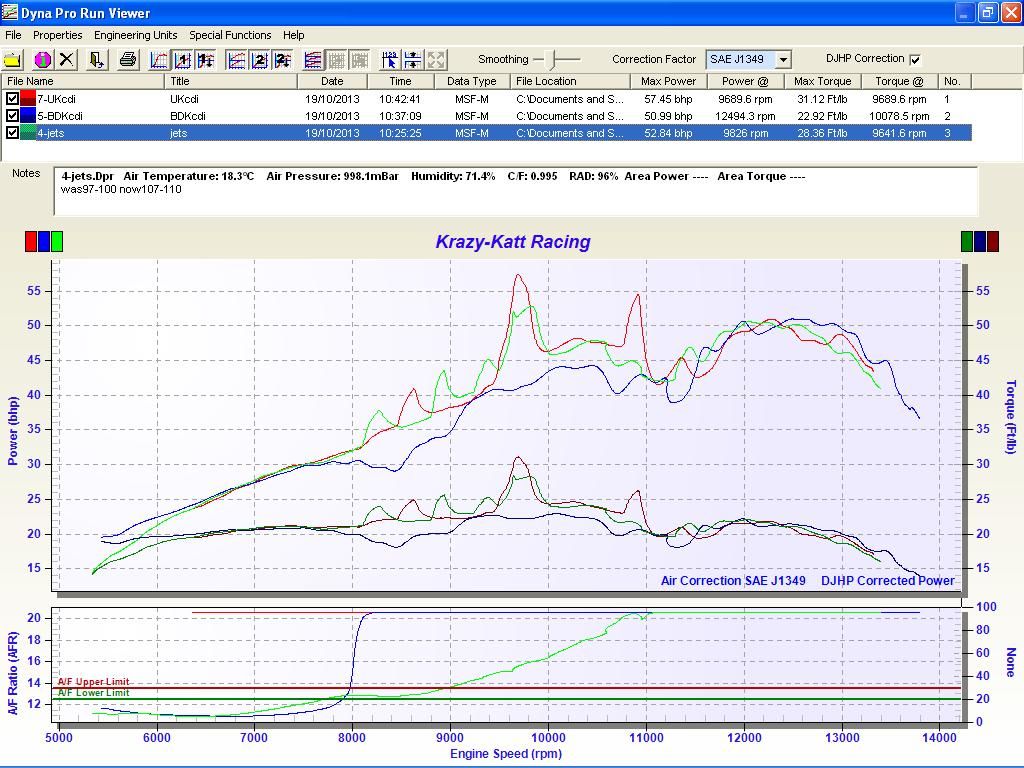Open the Help menu
This screenshot has width=1024, height=768.
[x=293, y=35]
